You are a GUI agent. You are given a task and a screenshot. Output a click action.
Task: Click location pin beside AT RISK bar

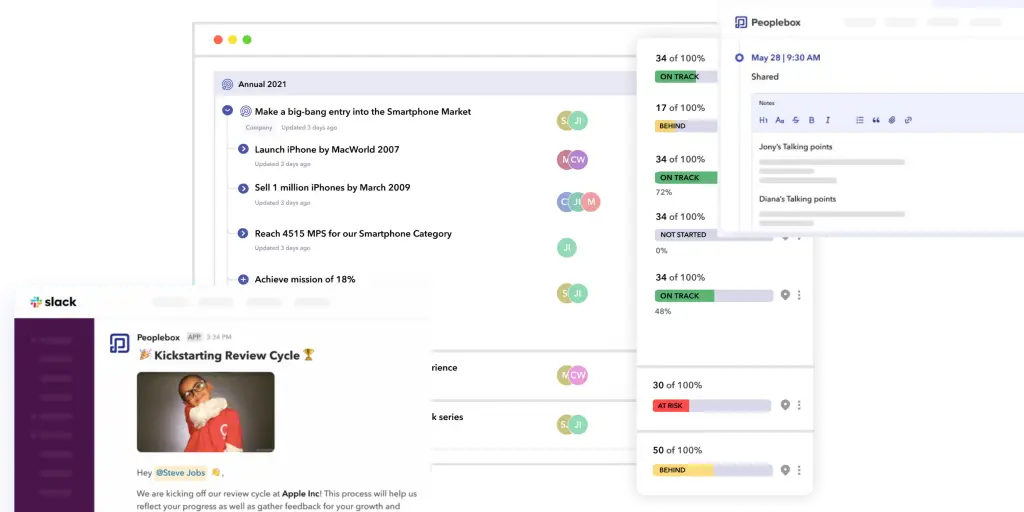coord(785,405)
